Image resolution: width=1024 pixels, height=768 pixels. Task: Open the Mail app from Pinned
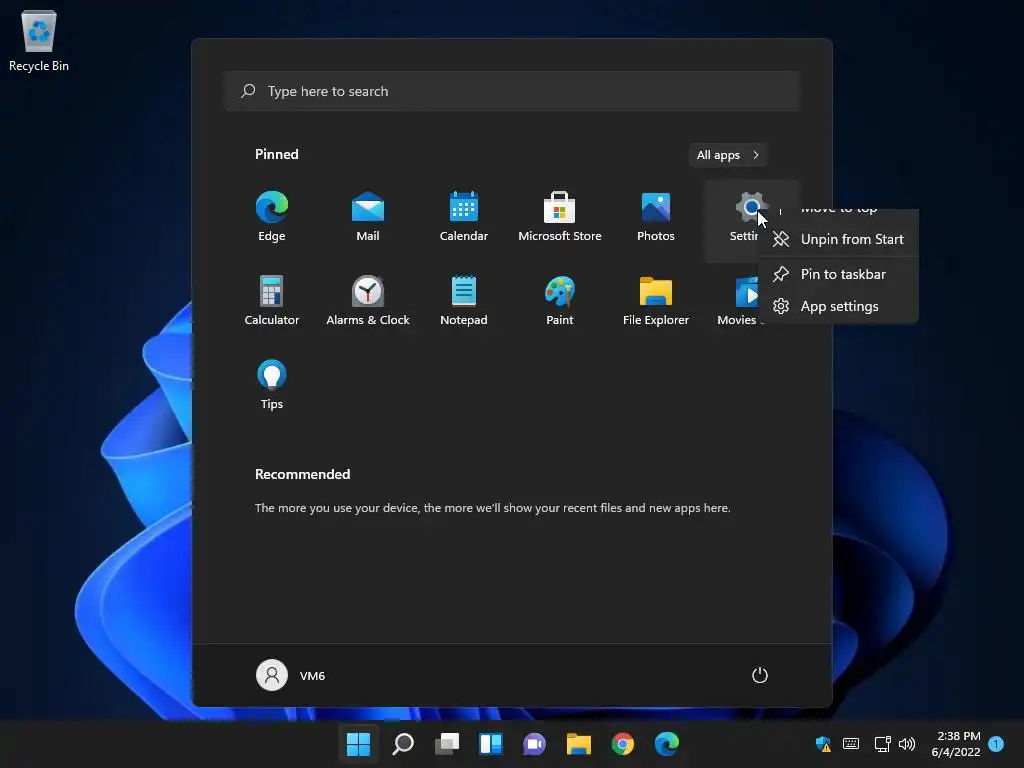click(x=368, y=216)
